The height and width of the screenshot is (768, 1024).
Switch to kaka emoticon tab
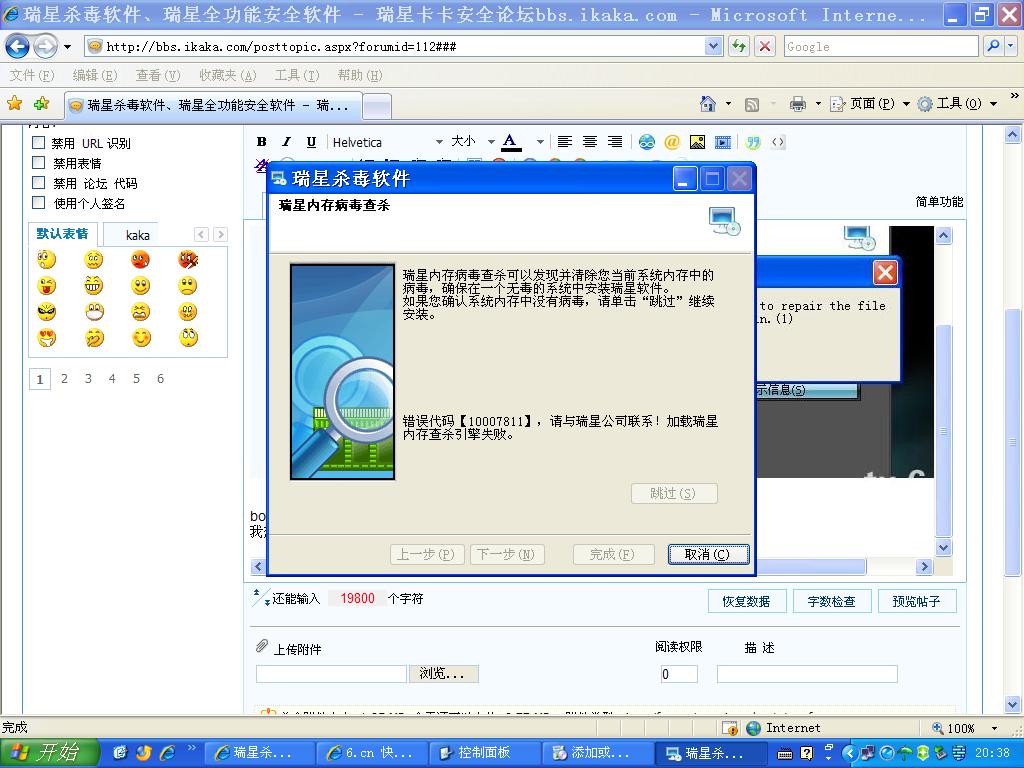(x=138, y=235)
